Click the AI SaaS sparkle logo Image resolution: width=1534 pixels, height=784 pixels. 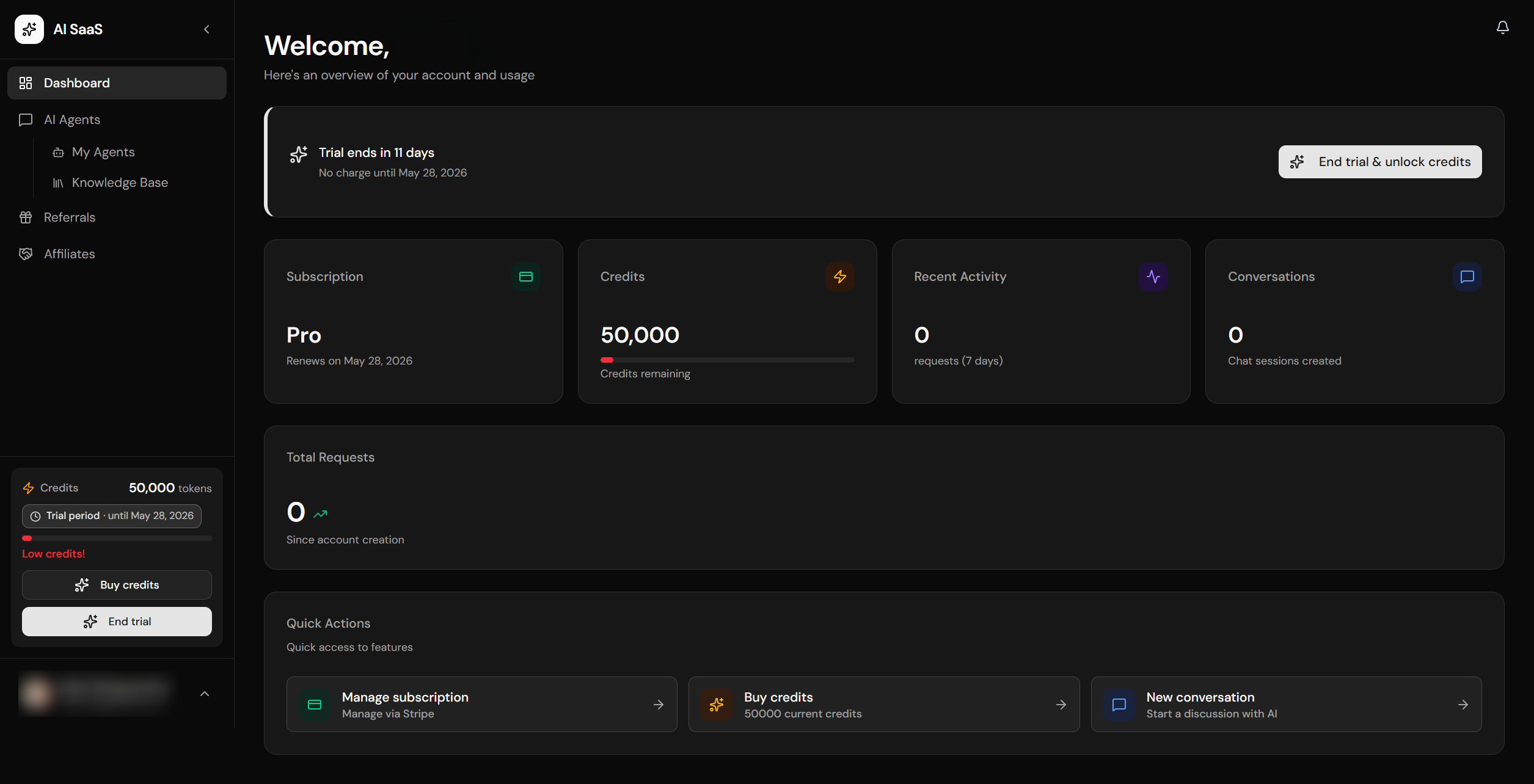pos(29,29)
